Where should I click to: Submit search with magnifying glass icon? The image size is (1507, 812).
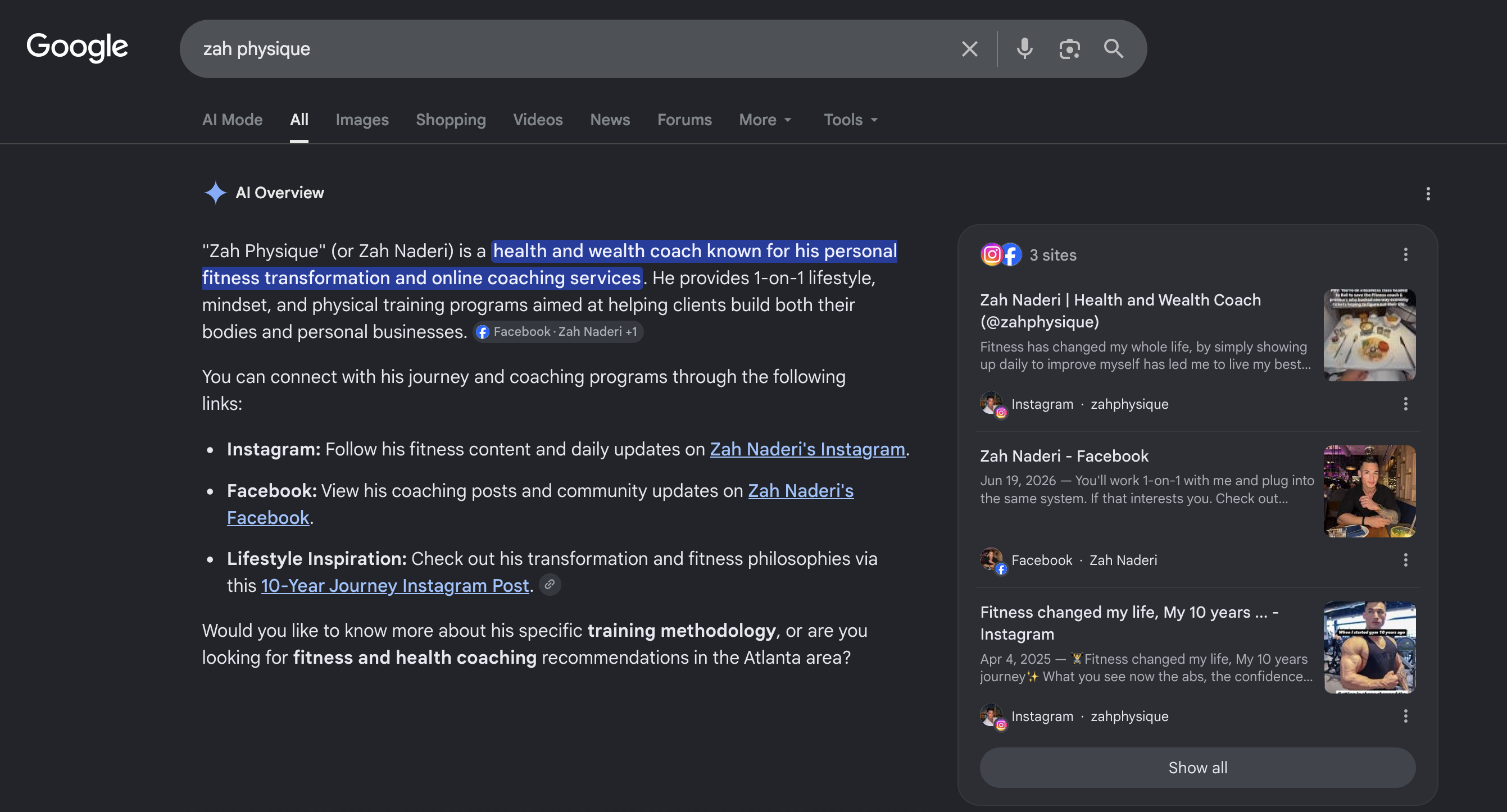[1113, 48]
